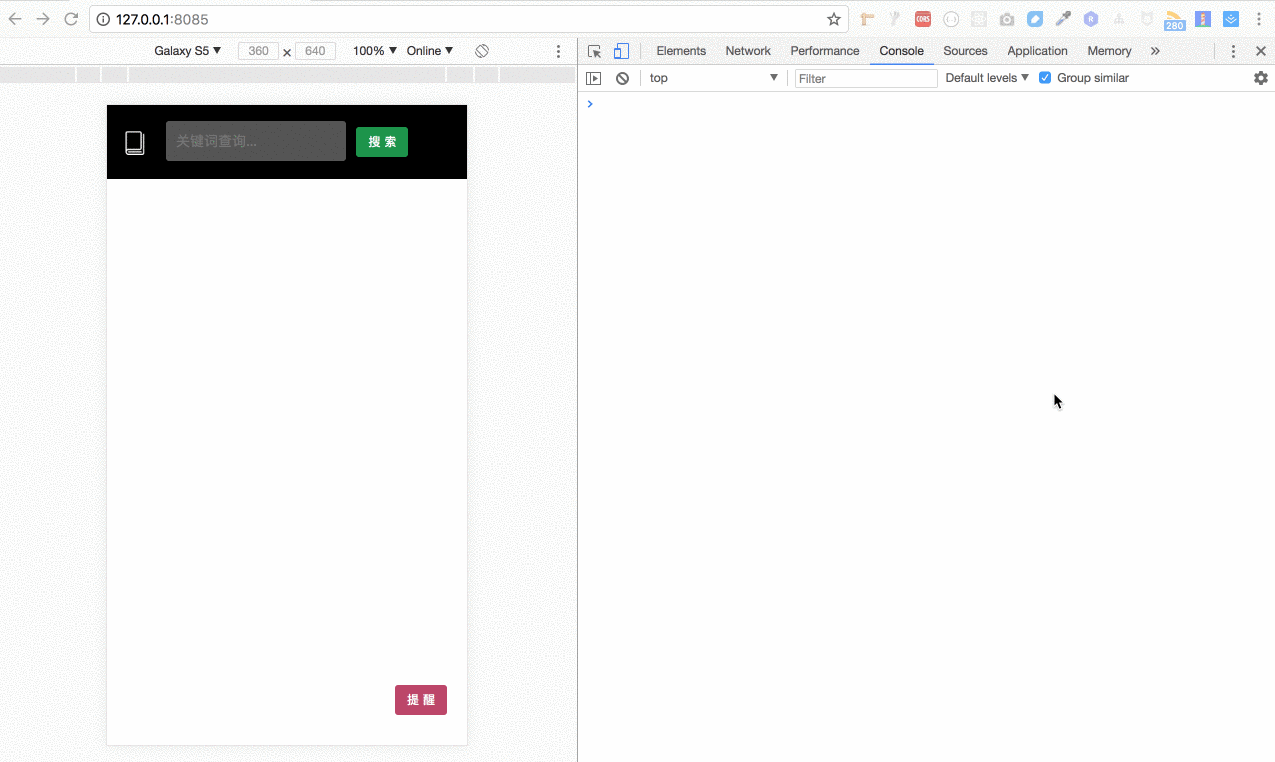Open the Default levels dropdown

986,78
